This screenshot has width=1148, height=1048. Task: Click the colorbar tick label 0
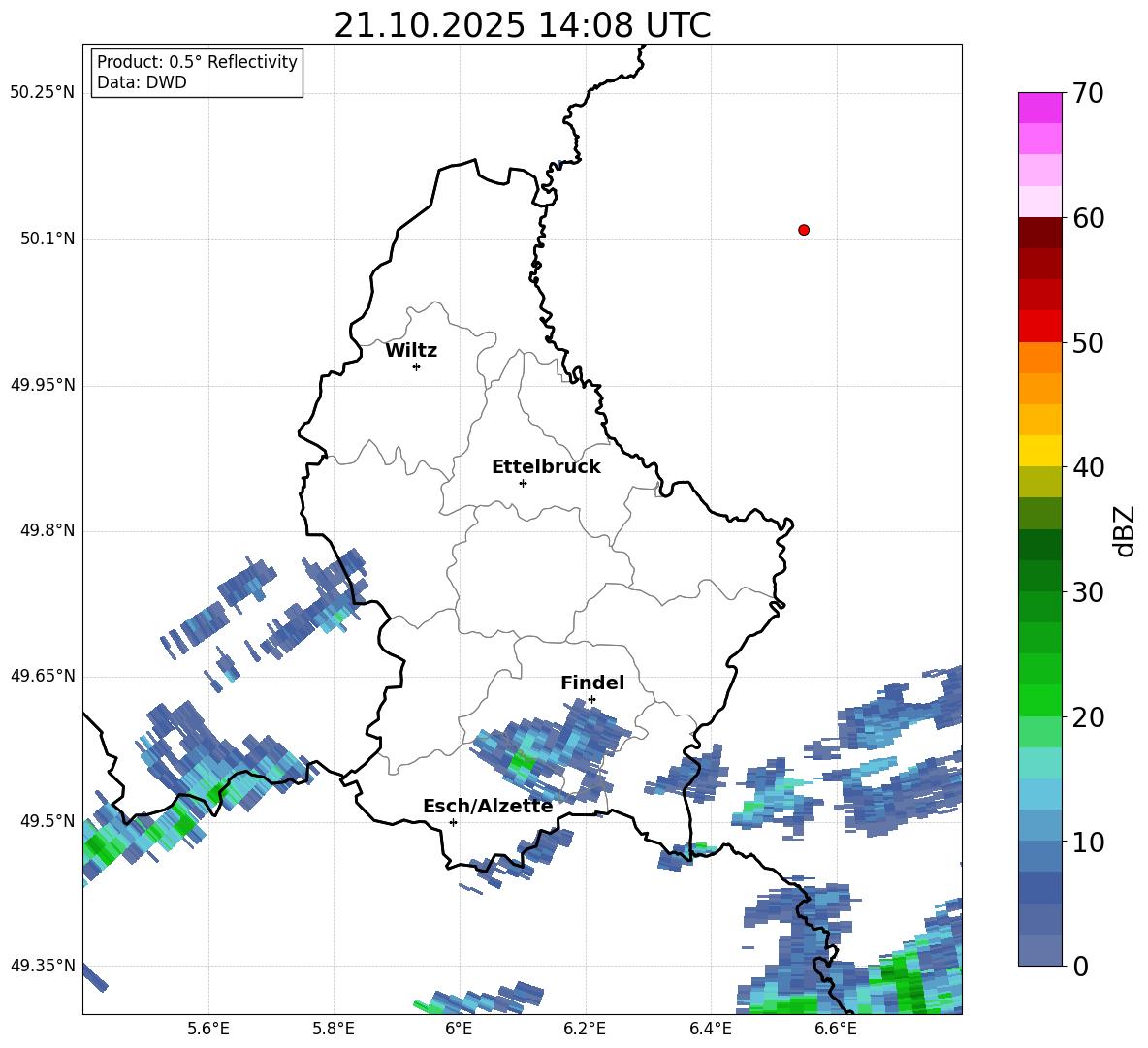(1080, 966)
